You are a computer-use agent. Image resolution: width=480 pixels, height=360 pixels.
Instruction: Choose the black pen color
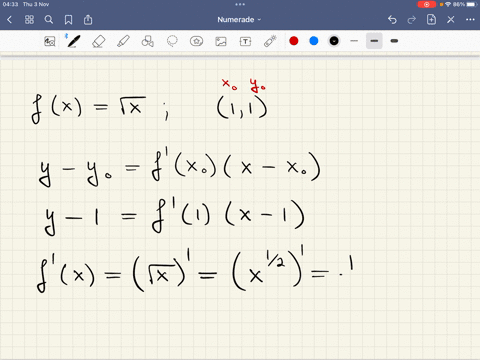[x=334, y=41]
